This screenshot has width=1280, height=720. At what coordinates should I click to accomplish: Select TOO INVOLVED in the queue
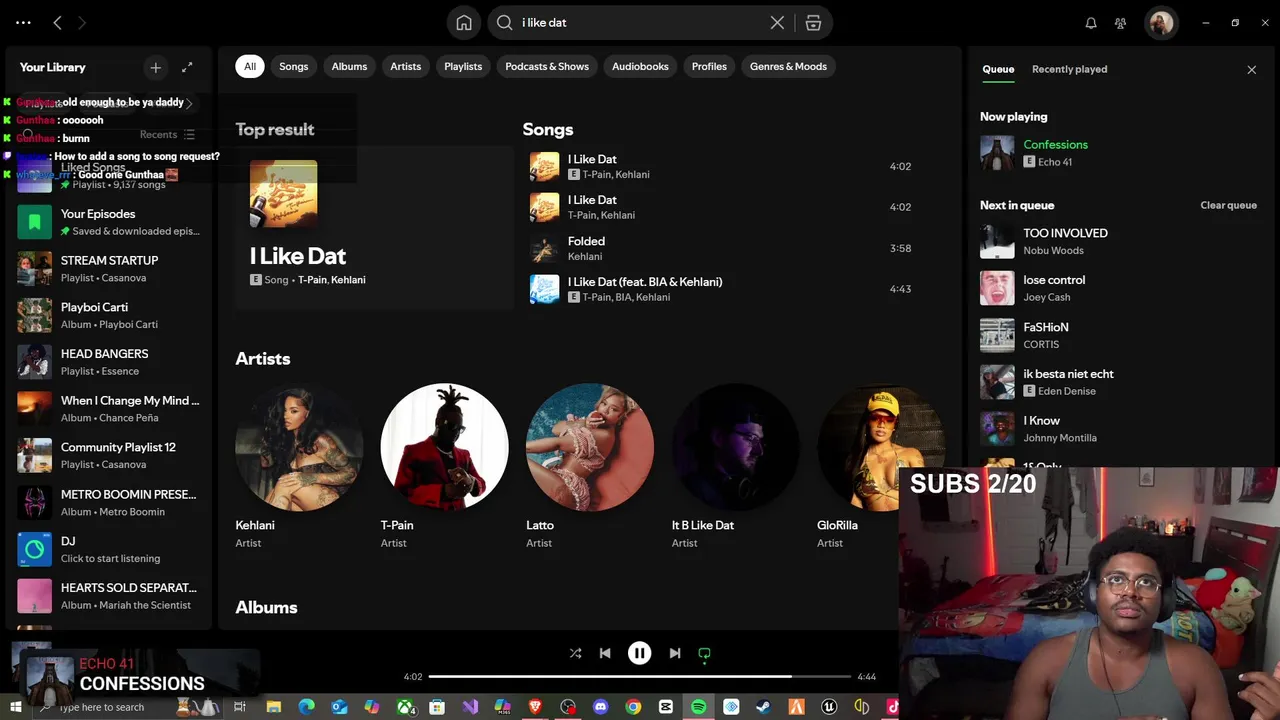click(1119, 241)
